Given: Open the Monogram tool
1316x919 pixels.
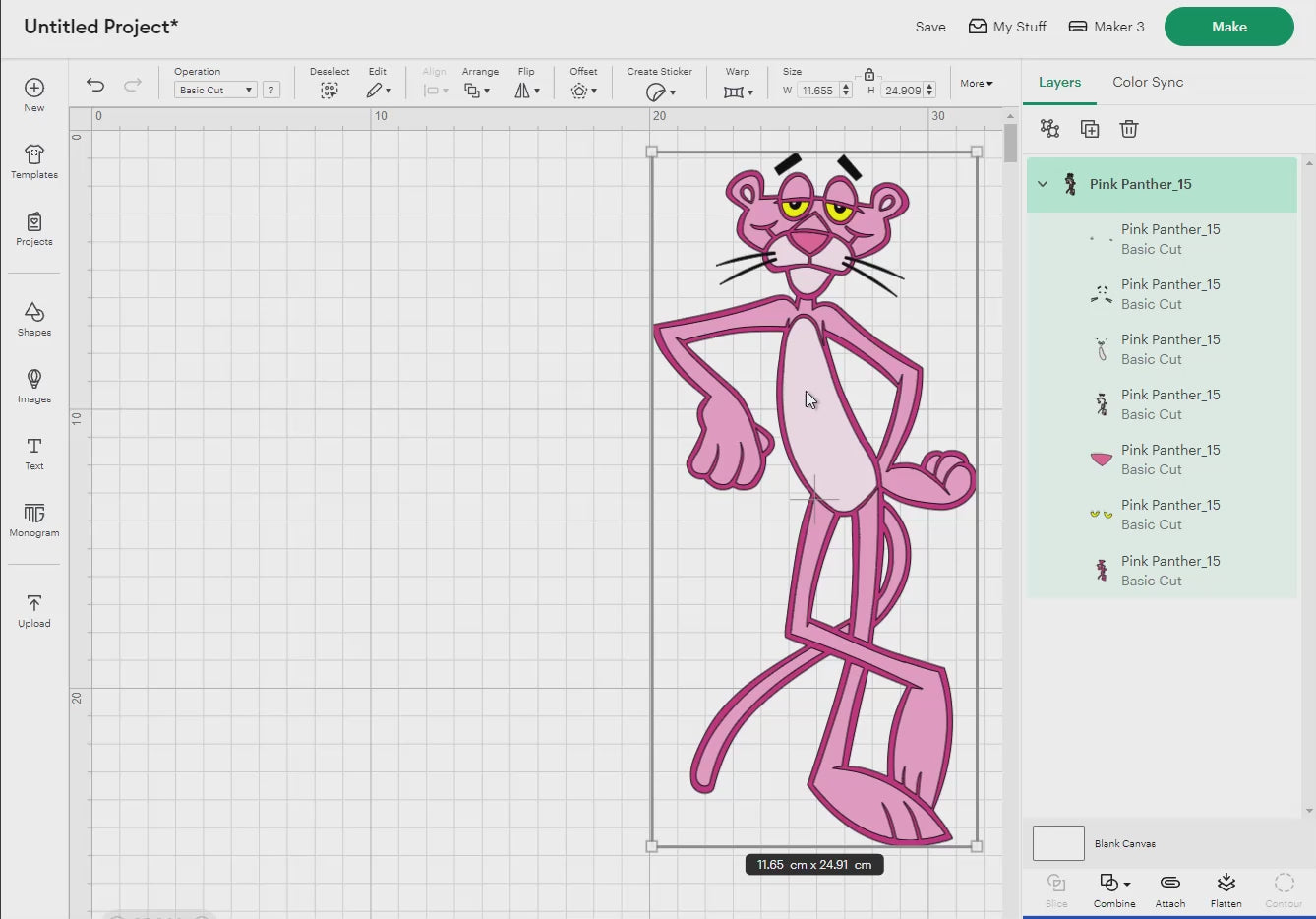Looking at the screenshot, I should pyautogui.click(x=34, y=520).
